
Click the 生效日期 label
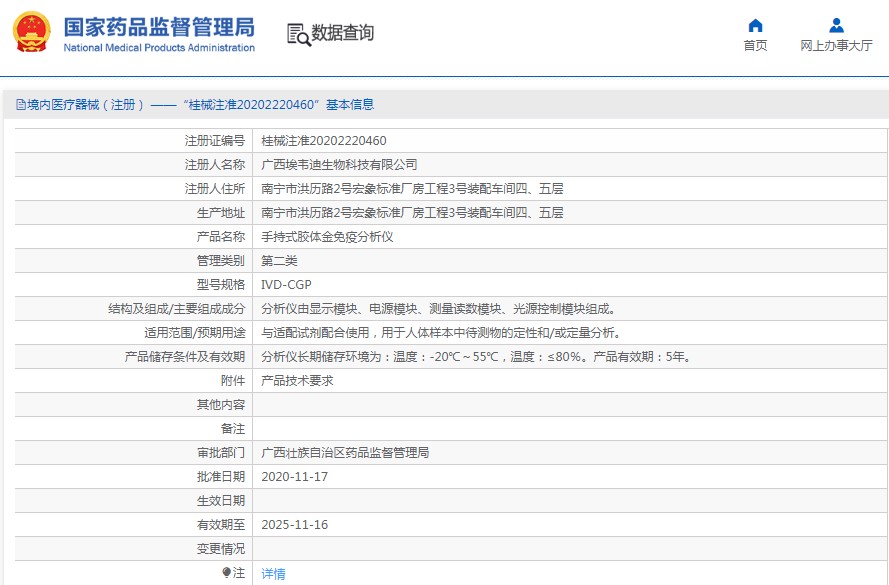click(x=221, y=501)
